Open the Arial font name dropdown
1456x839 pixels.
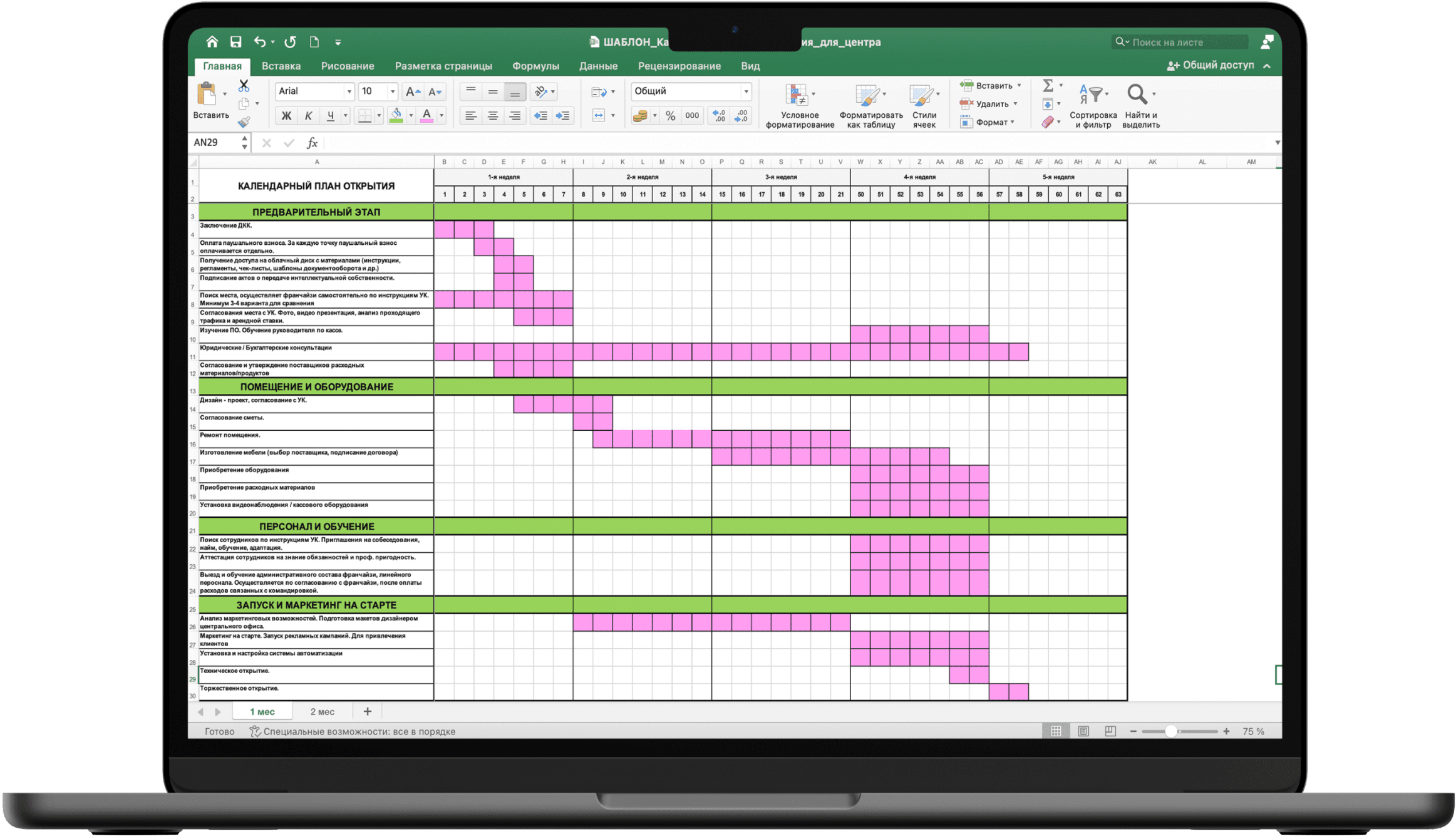(349, 91)
